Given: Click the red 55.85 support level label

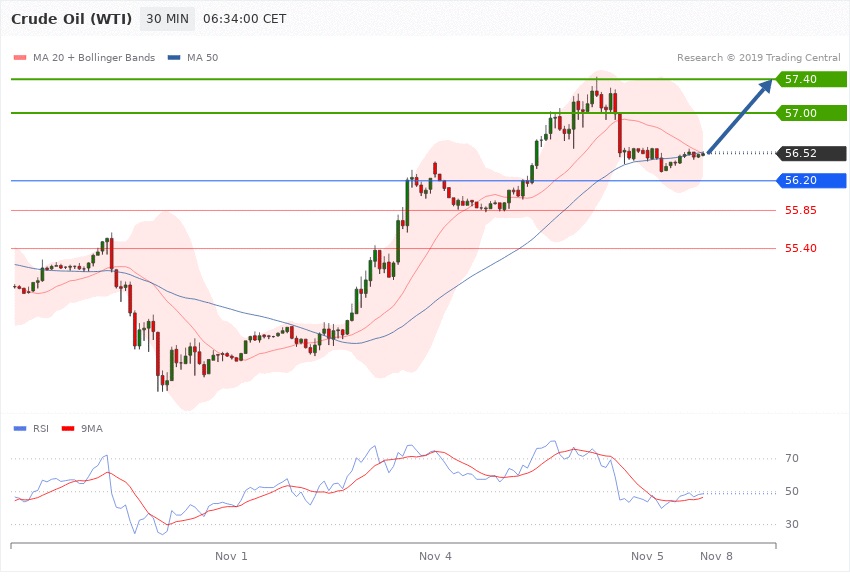Looking at the screenshot, I should pyautogui.click(x=800, y=211).
